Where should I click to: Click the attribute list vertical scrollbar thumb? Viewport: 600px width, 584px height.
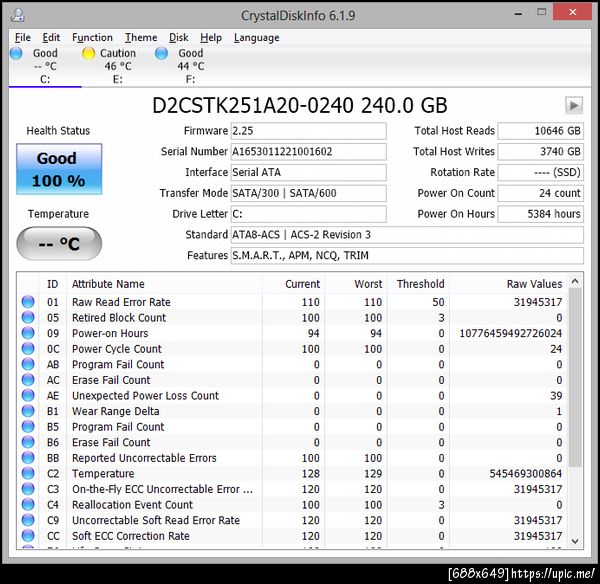(x=575, y=378)
